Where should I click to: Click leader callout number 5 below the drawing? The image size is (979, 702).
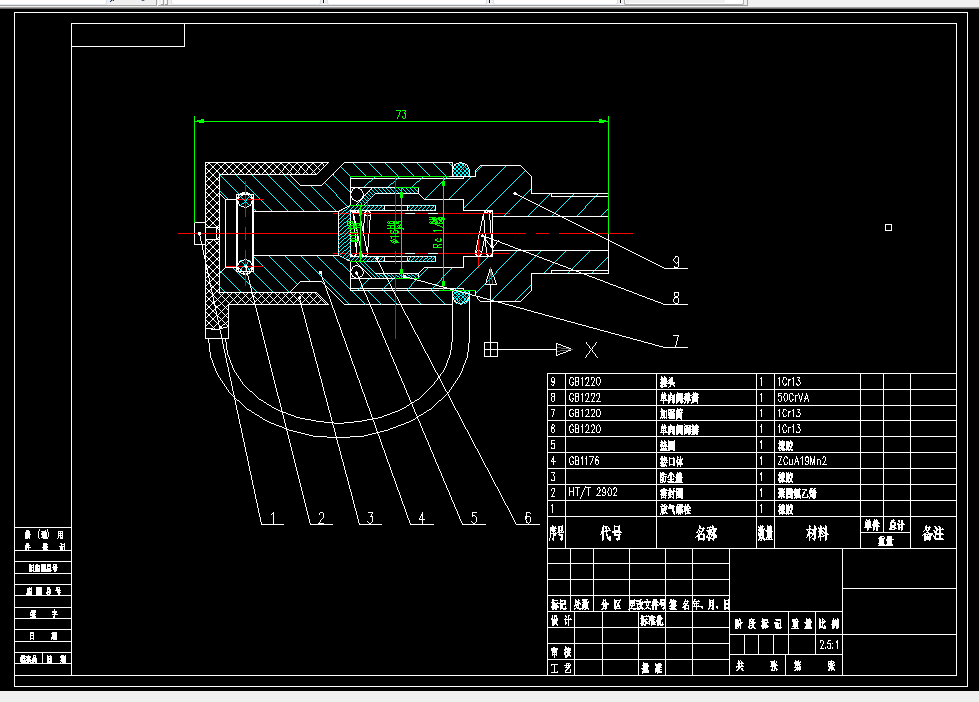pos(474,518)
